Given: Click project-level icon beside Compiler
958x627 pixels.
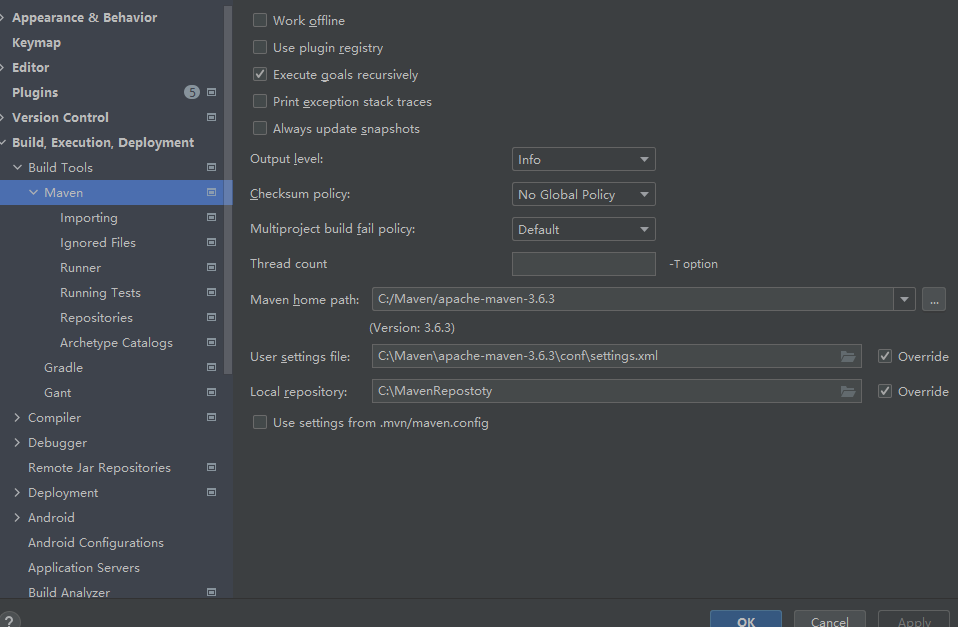Looking at the screenshot, I should (x=211, y=417).
